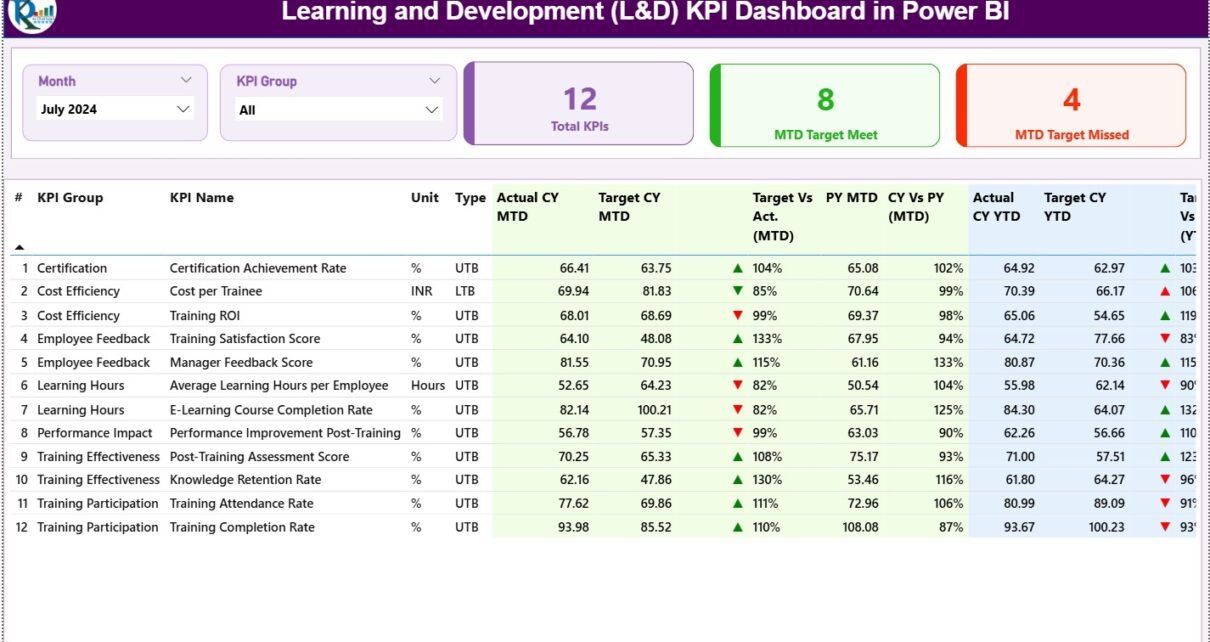Click the Actual CY MTD column header
This screenshot has width=1210, height=642.
[x=528, y=207]
